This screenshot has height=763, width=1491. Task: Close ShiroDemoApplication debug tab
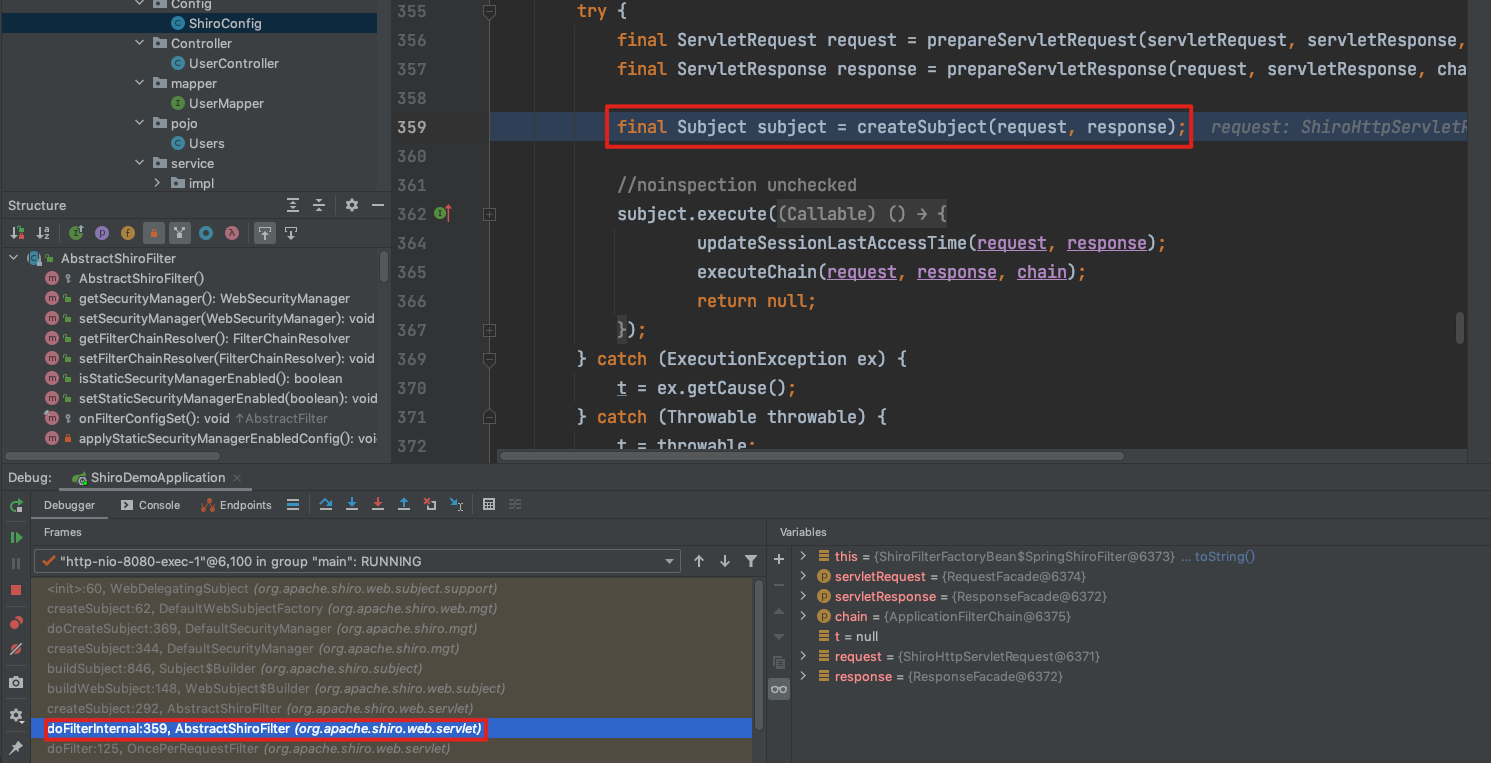[236, 478]
